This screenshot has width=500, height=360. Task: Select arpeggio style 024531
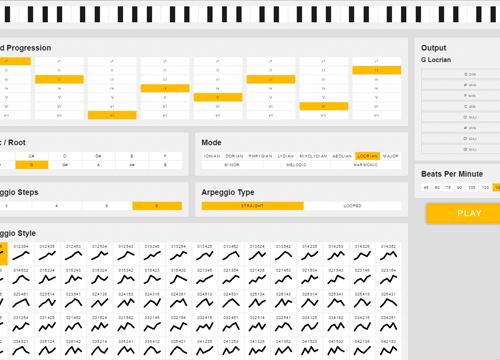[x=231, y=301]
